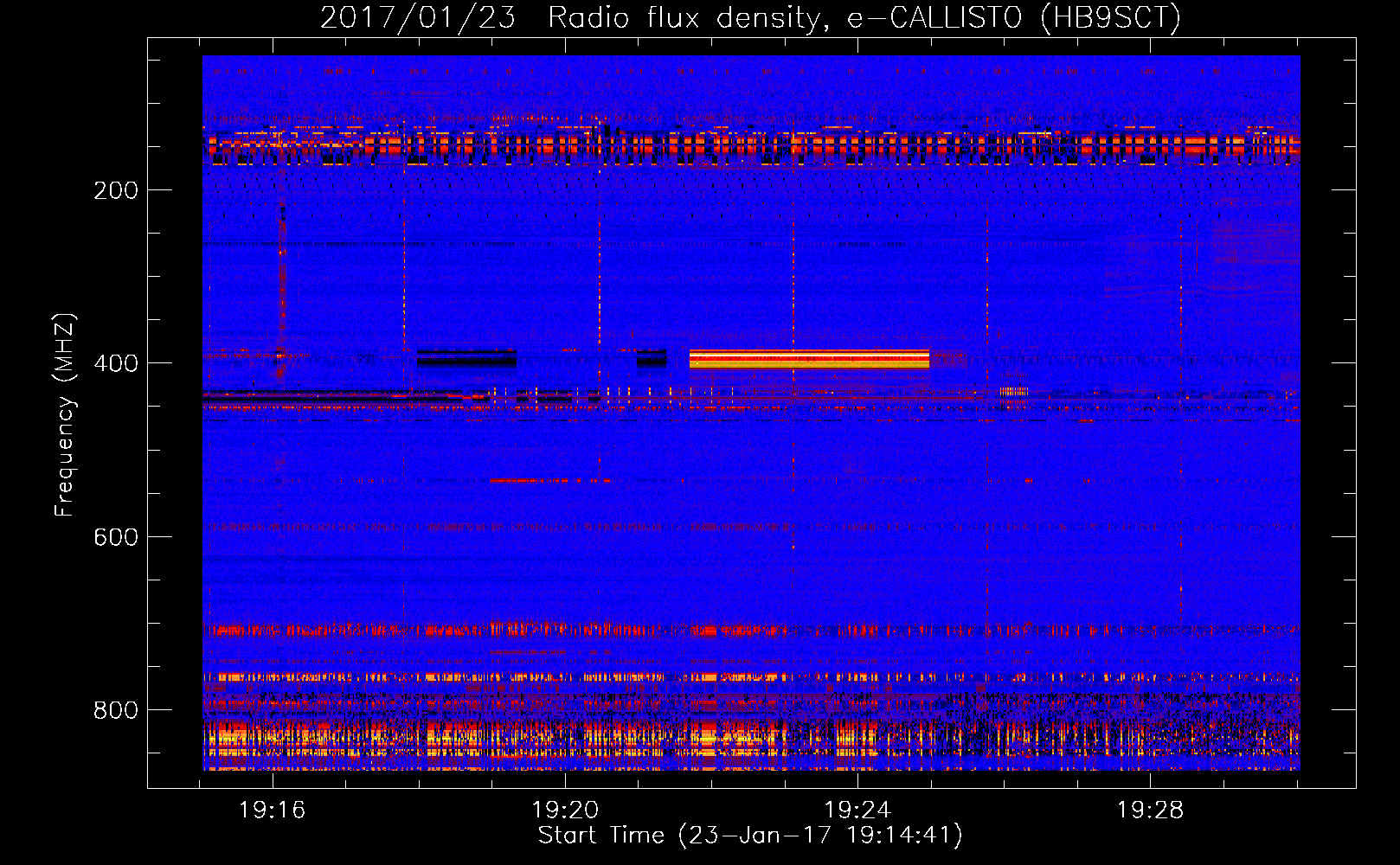
Task: Click the 'Start Time (23-Jan-17 19:14:41)' label
Action: pos(750,835)
